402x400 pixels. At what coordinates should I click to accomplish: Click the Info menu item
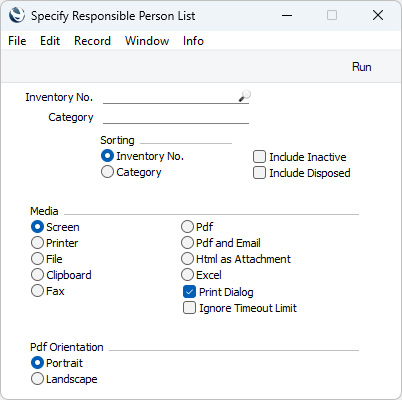click(193, 41)
